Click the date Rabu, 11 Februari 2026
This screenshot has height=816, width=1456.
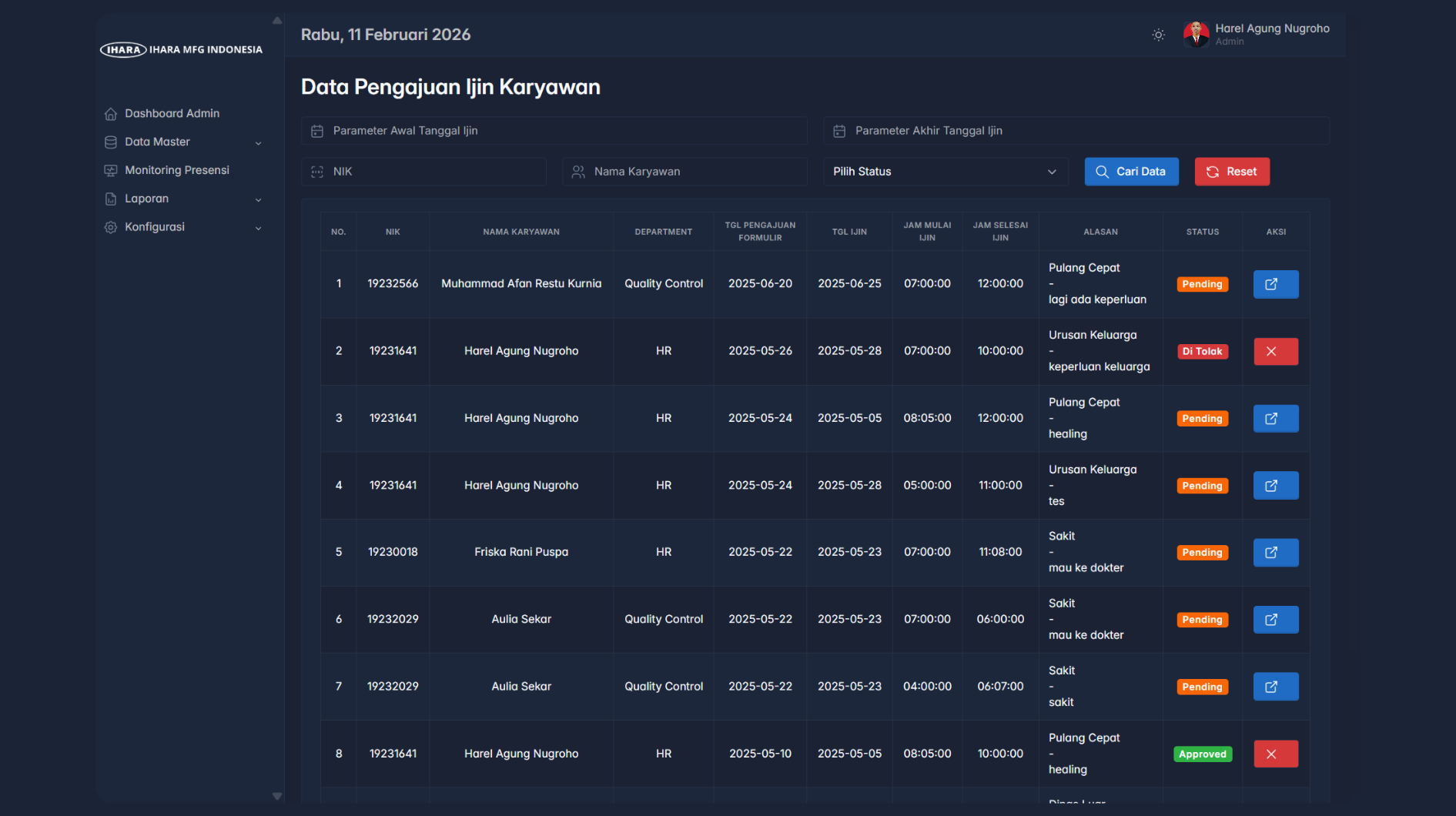click(x=386, y=35)
